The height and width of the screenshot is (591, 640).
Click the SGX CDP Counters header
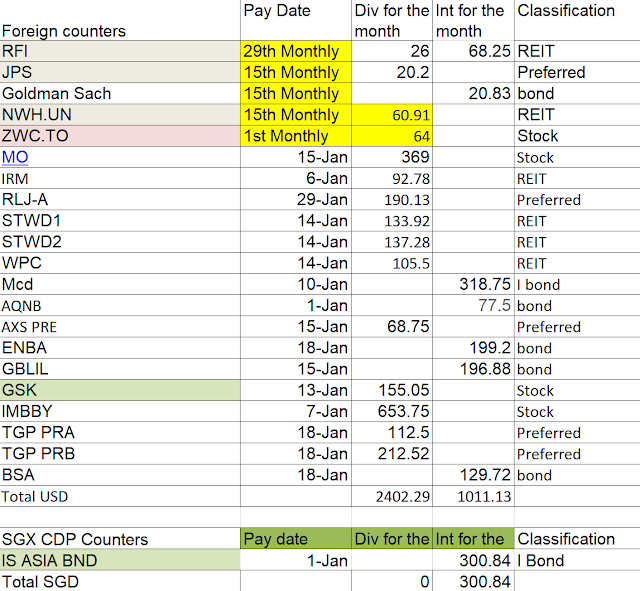tap(120, 539)
